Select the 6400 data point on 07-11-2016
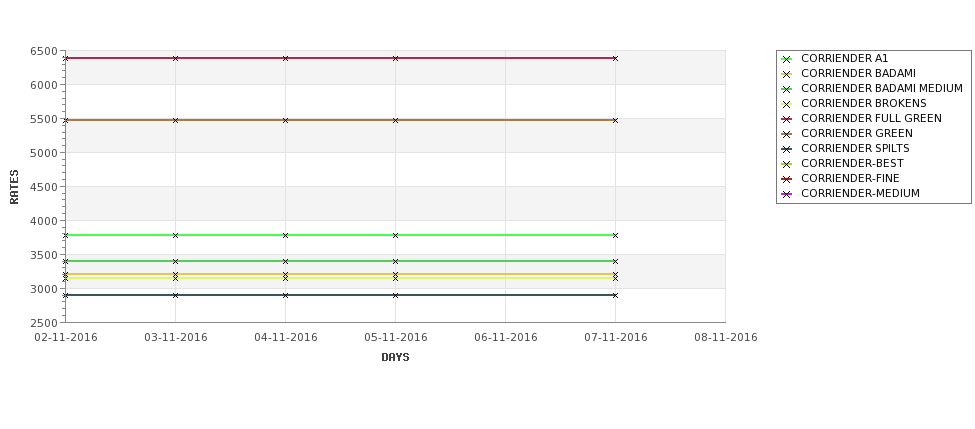Screen dimensions: 975x429 pyautogui.click(x=615, y=58)
